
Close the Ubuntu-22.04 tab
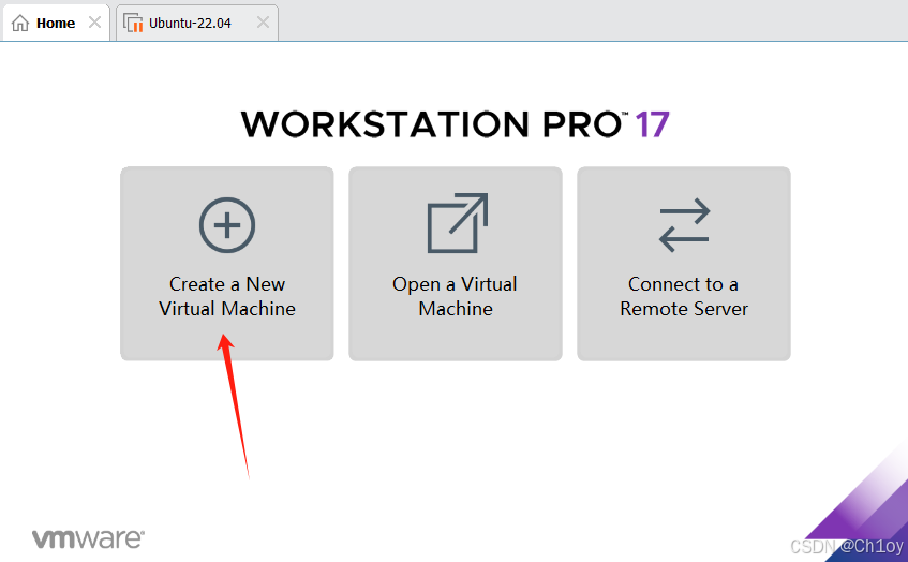(263, 22)
